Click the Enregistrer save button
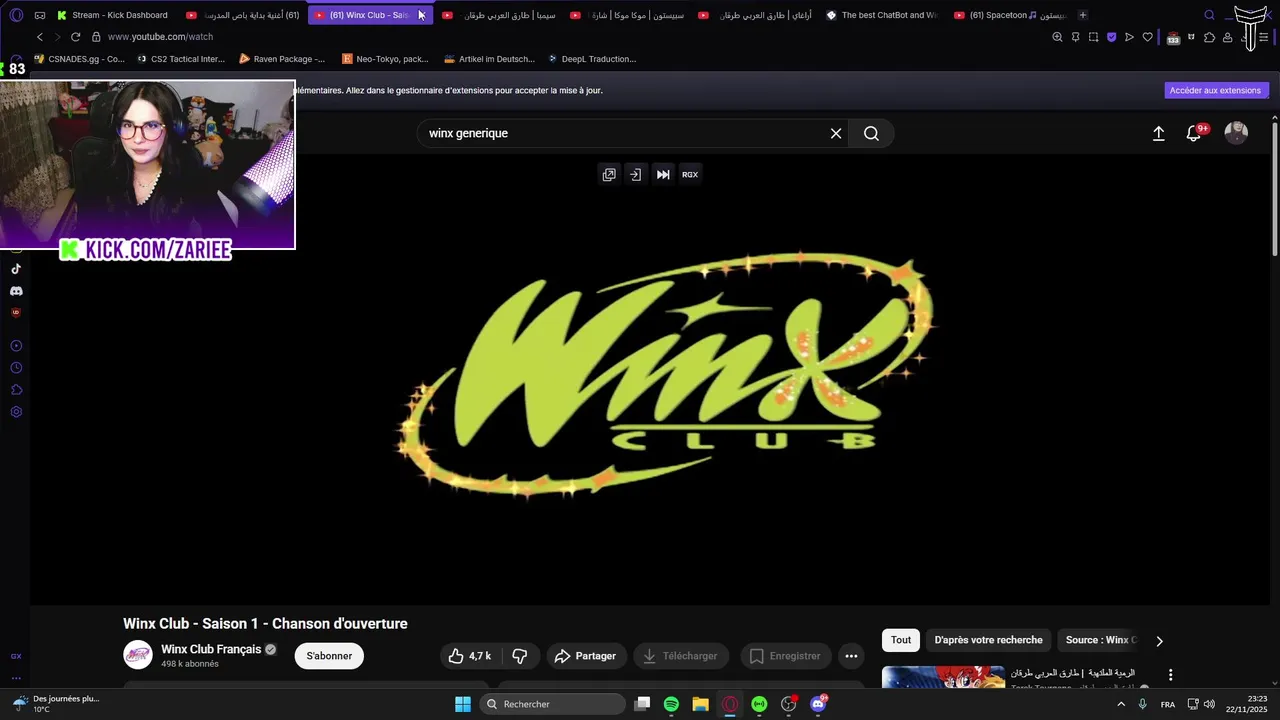 (x=785, y=656)
